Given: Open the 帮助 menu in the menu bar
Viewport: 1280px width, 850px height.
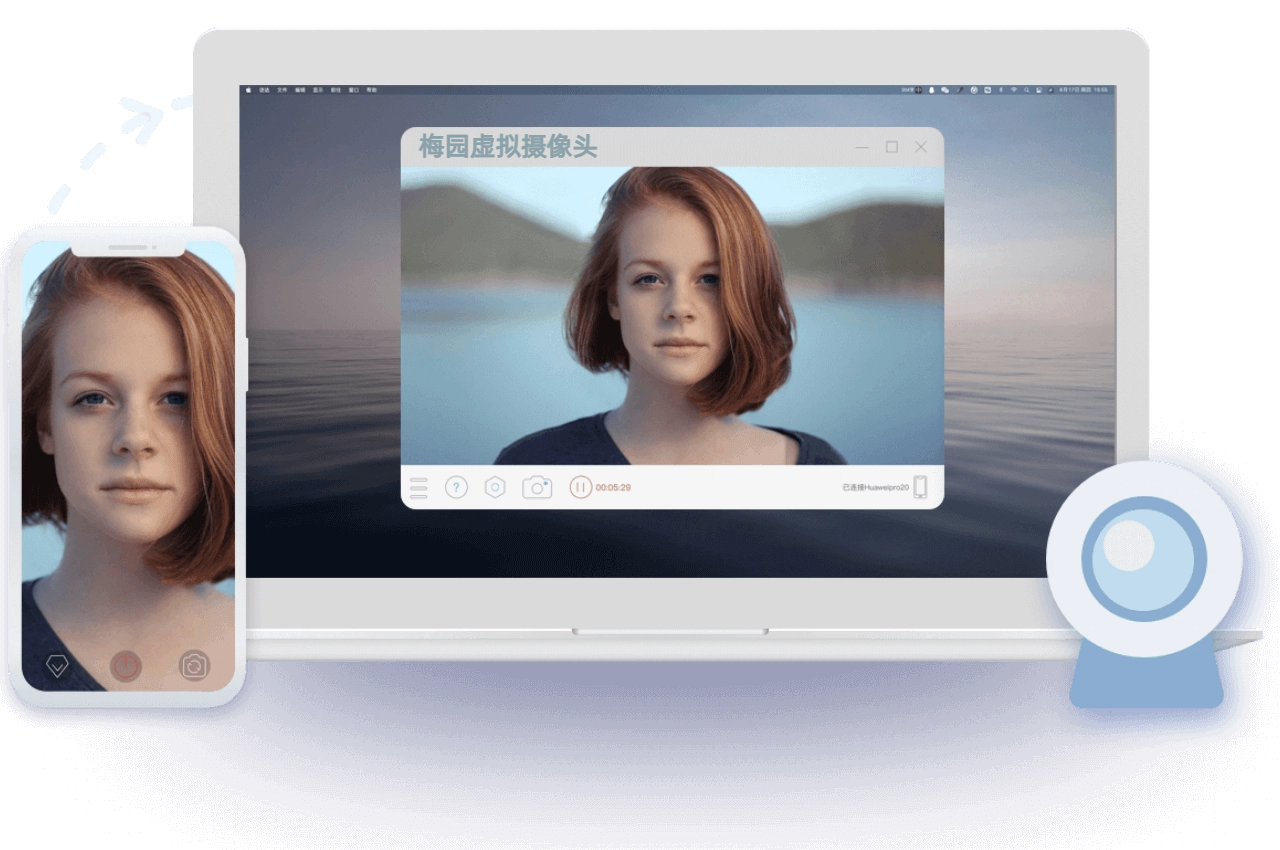Looking at the screenshot, I should point(371,90).
